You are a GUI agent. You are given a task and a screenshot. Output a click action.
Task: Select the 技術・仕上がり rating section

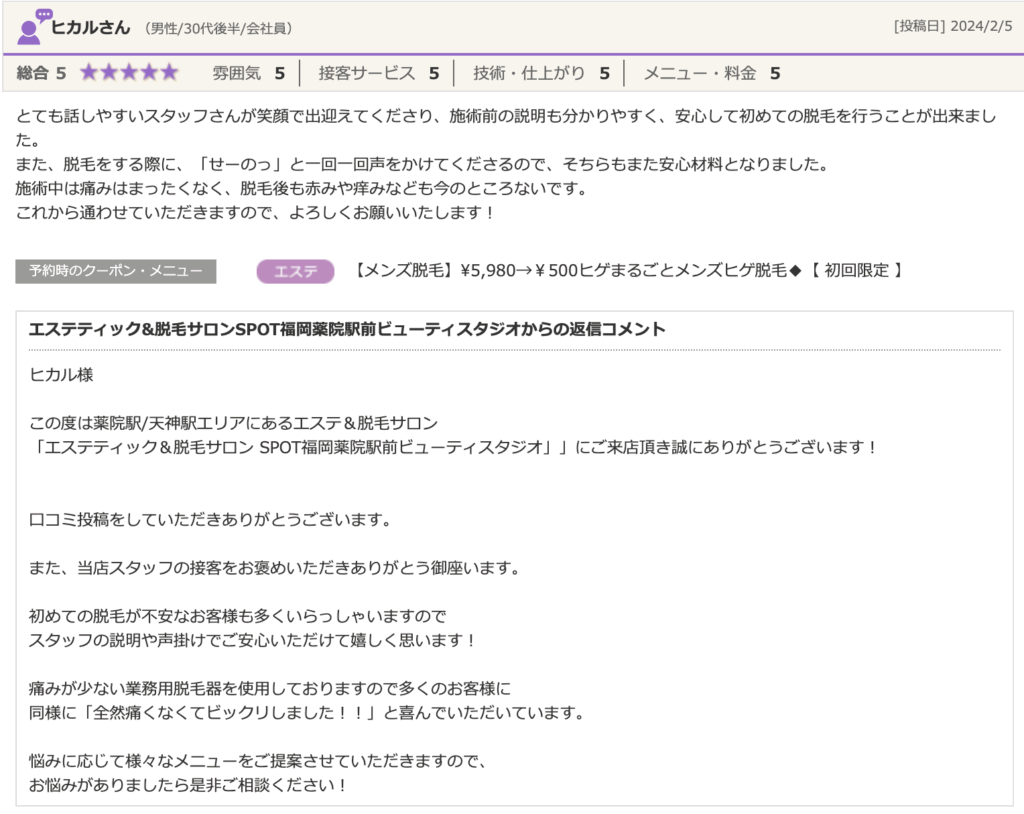(536, 72)
